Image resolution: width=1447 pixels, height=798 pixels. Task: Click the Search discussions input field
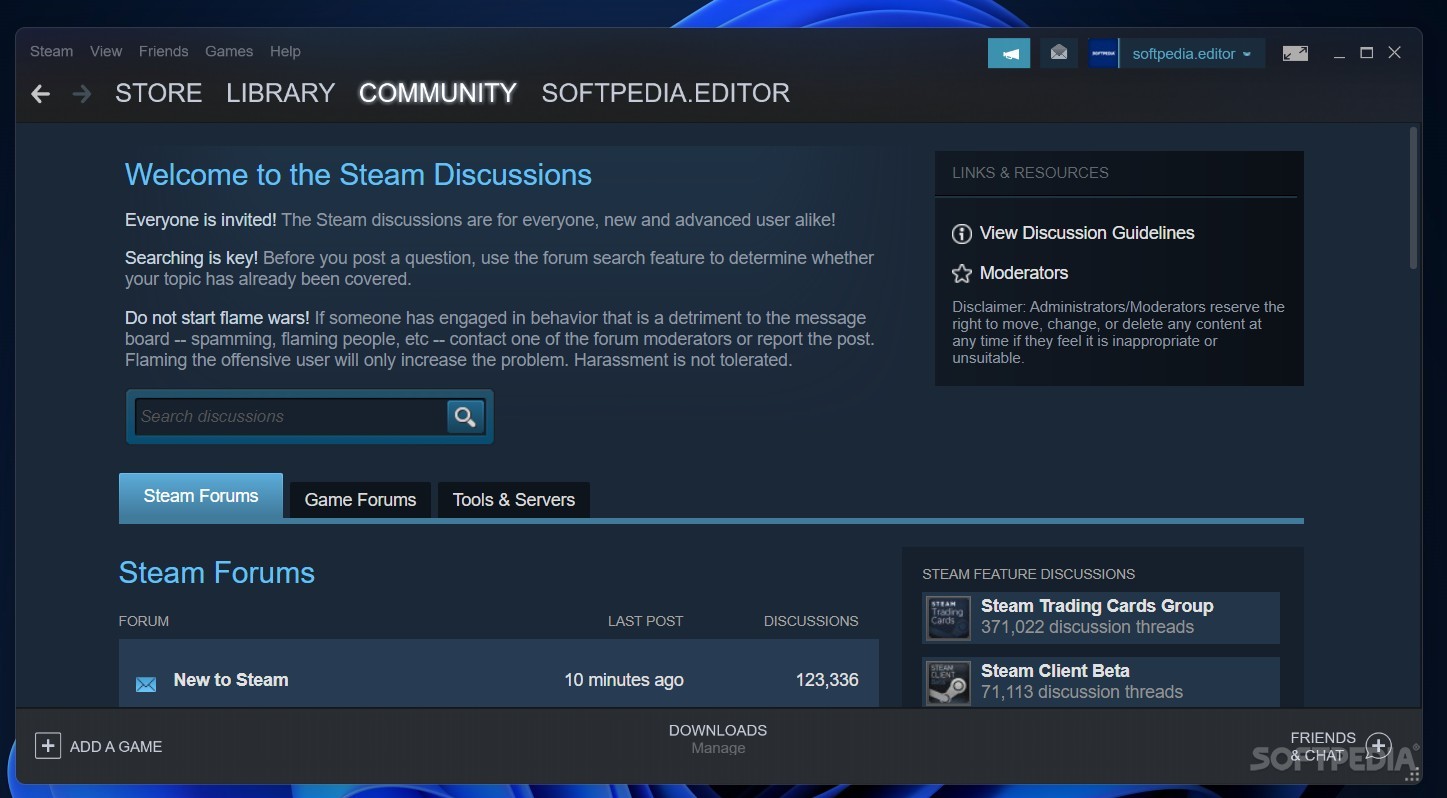pos(291,416)
